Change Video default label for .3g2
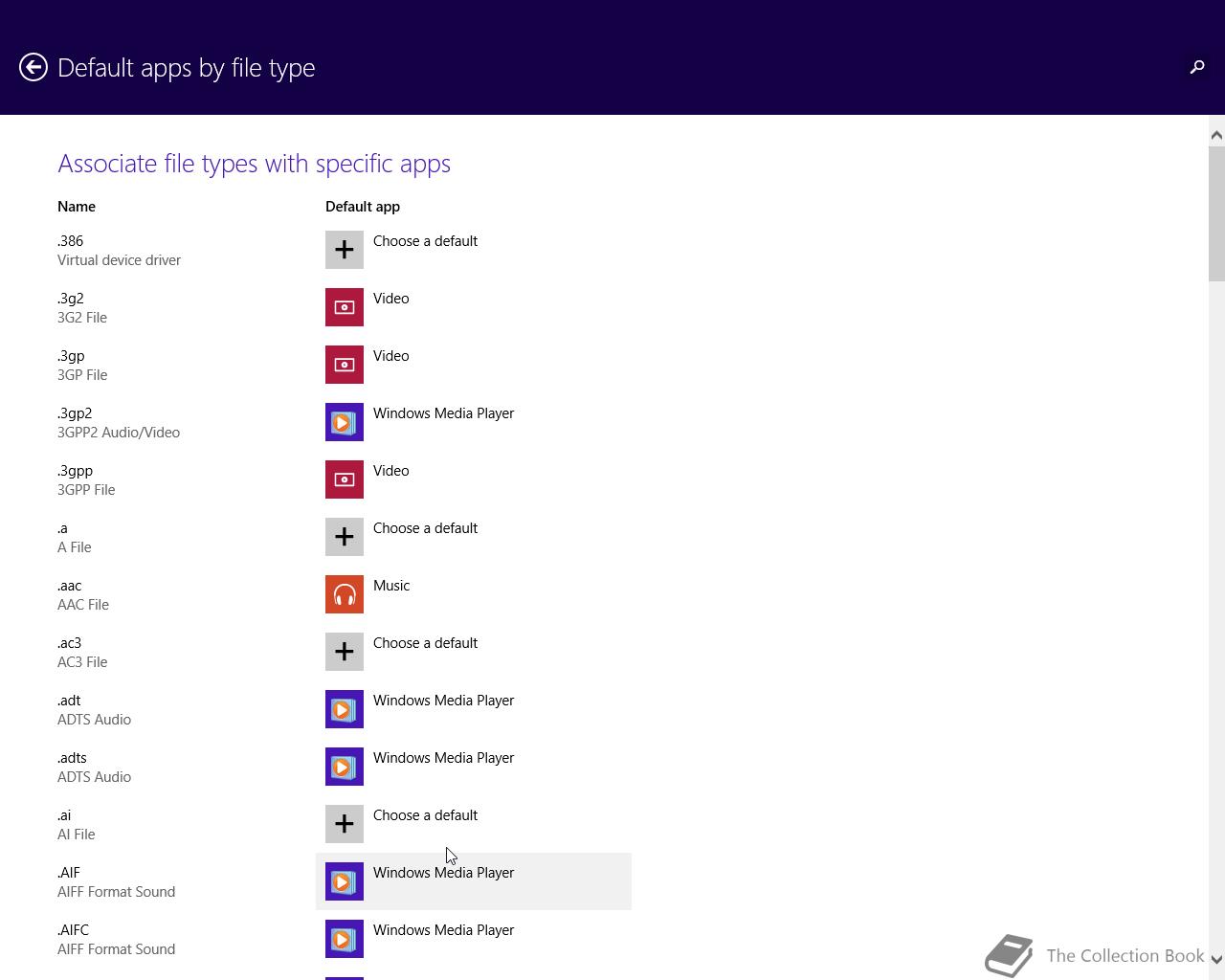1225x980 pixels. point(391,299)
